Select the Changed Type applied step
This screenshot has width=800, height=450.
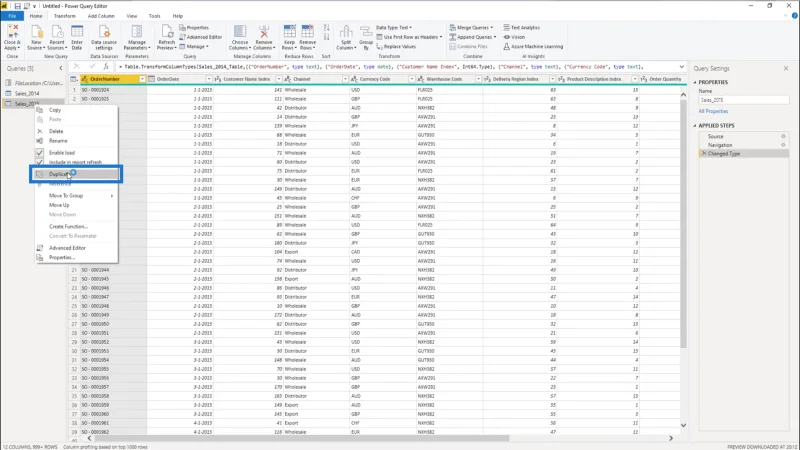coord(743,154)
